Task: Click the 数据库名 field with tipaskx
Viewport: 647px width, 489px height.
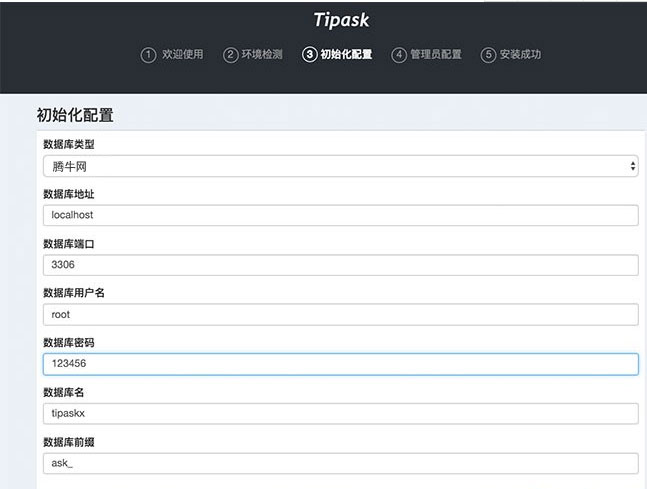Action: (x=340, y=413)
